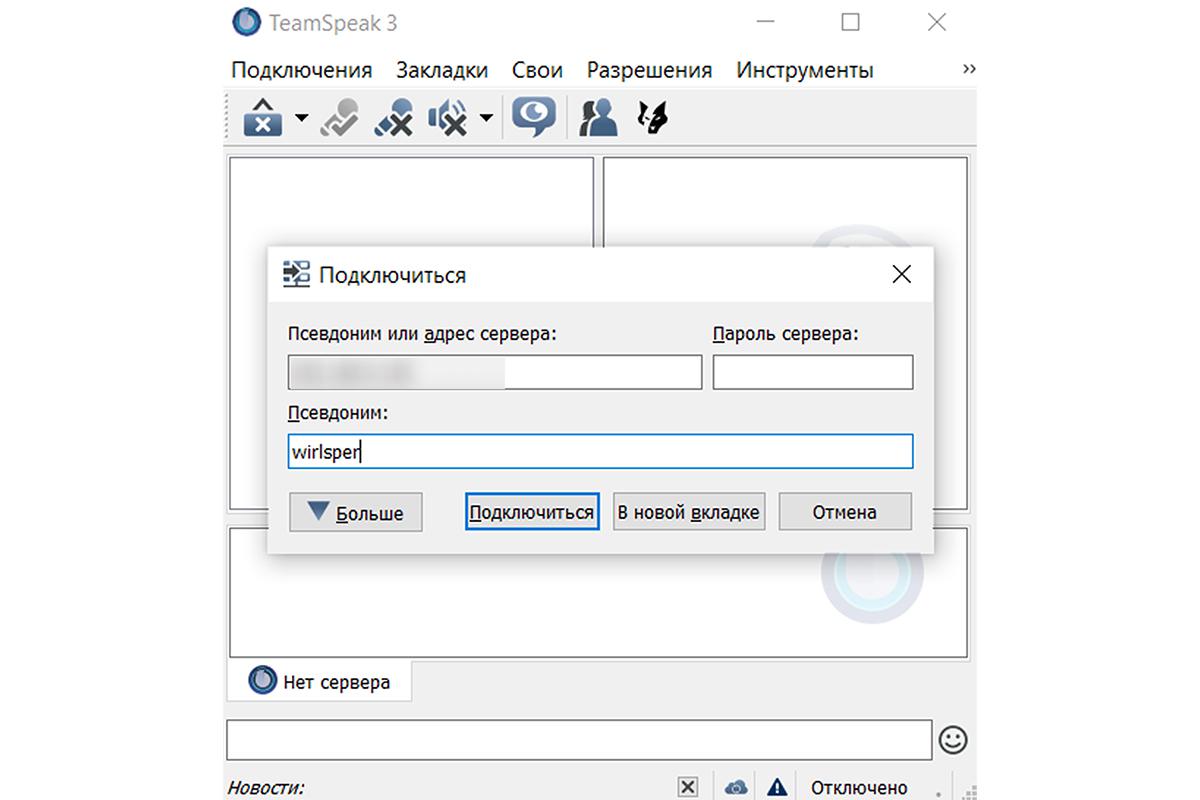Open the TeamSpeak chat bubble icon
This screenshot has height=800, width=1200.
coord(534,117)
